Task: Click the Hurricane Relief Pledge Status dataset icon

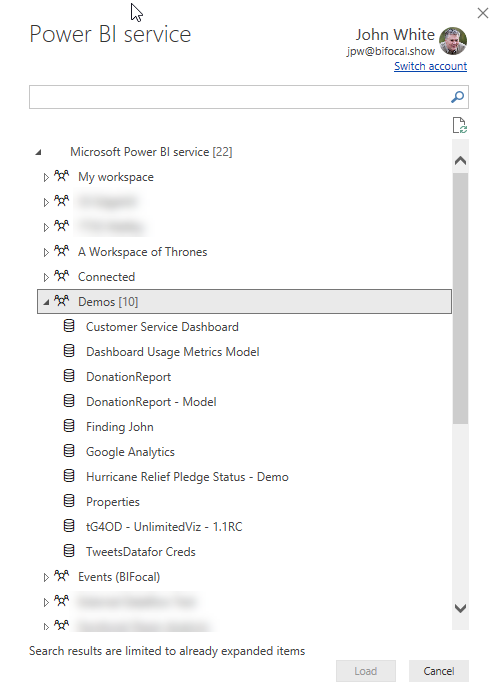Action: click(69, 476)
